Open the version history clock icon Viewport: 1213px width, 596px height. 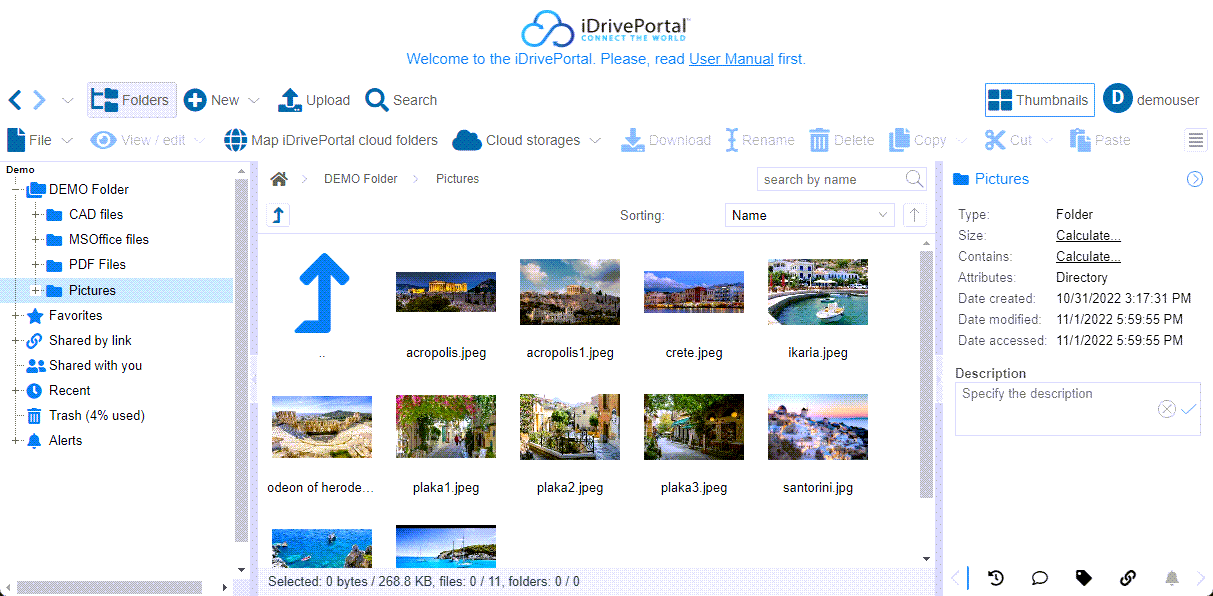click(x=995, y=578)
